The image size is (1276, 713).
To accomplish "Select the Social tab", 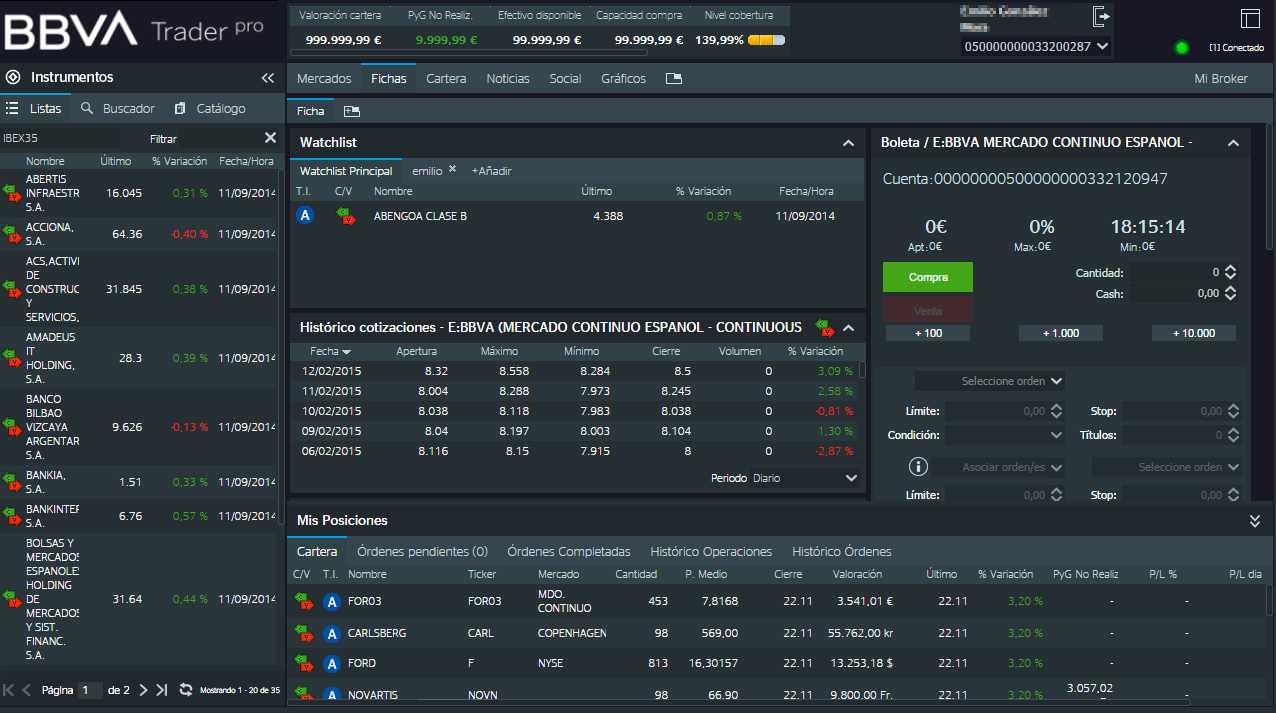I will [565, 79].
